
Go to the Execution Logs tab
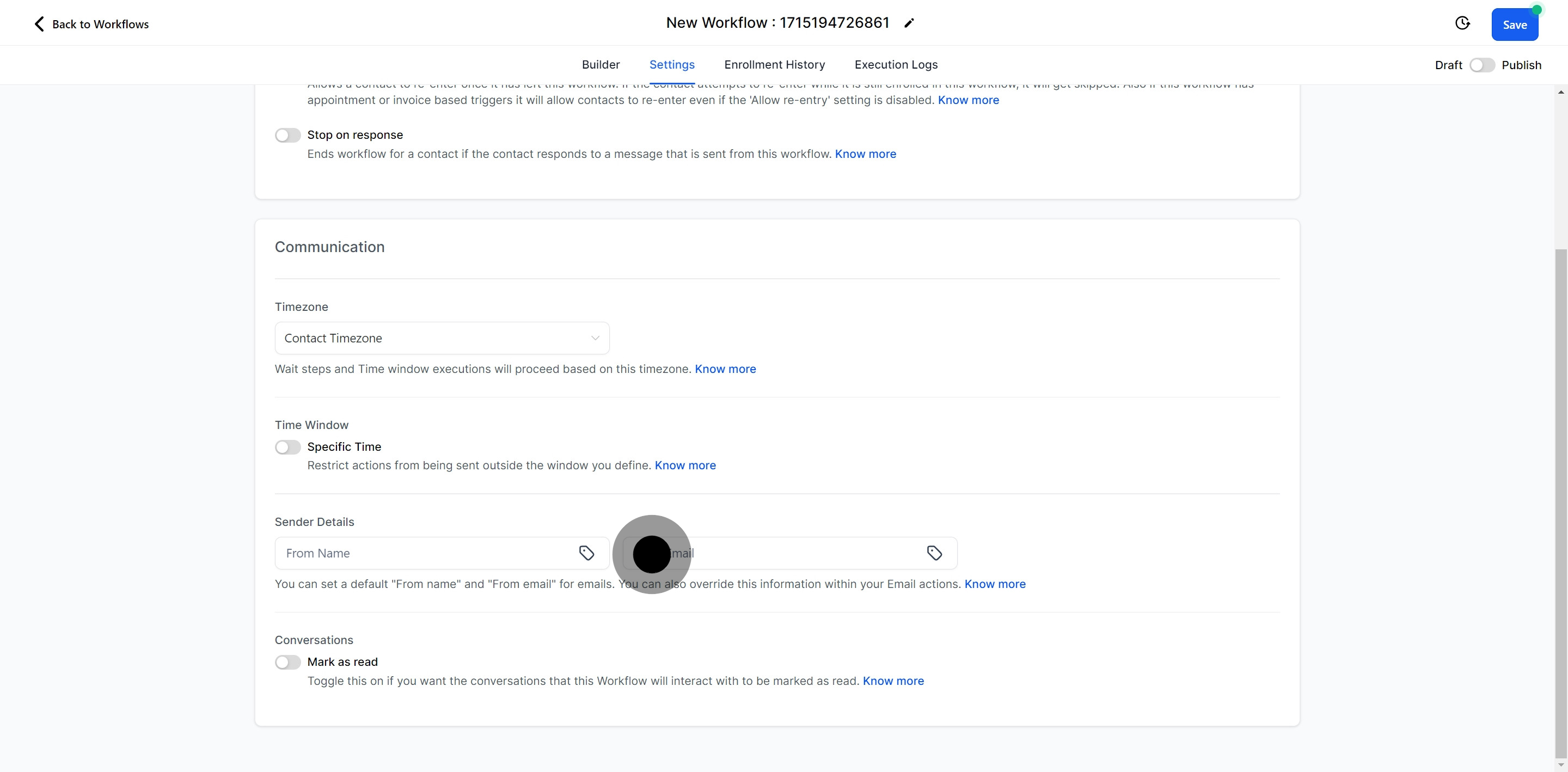pos(896,65)
